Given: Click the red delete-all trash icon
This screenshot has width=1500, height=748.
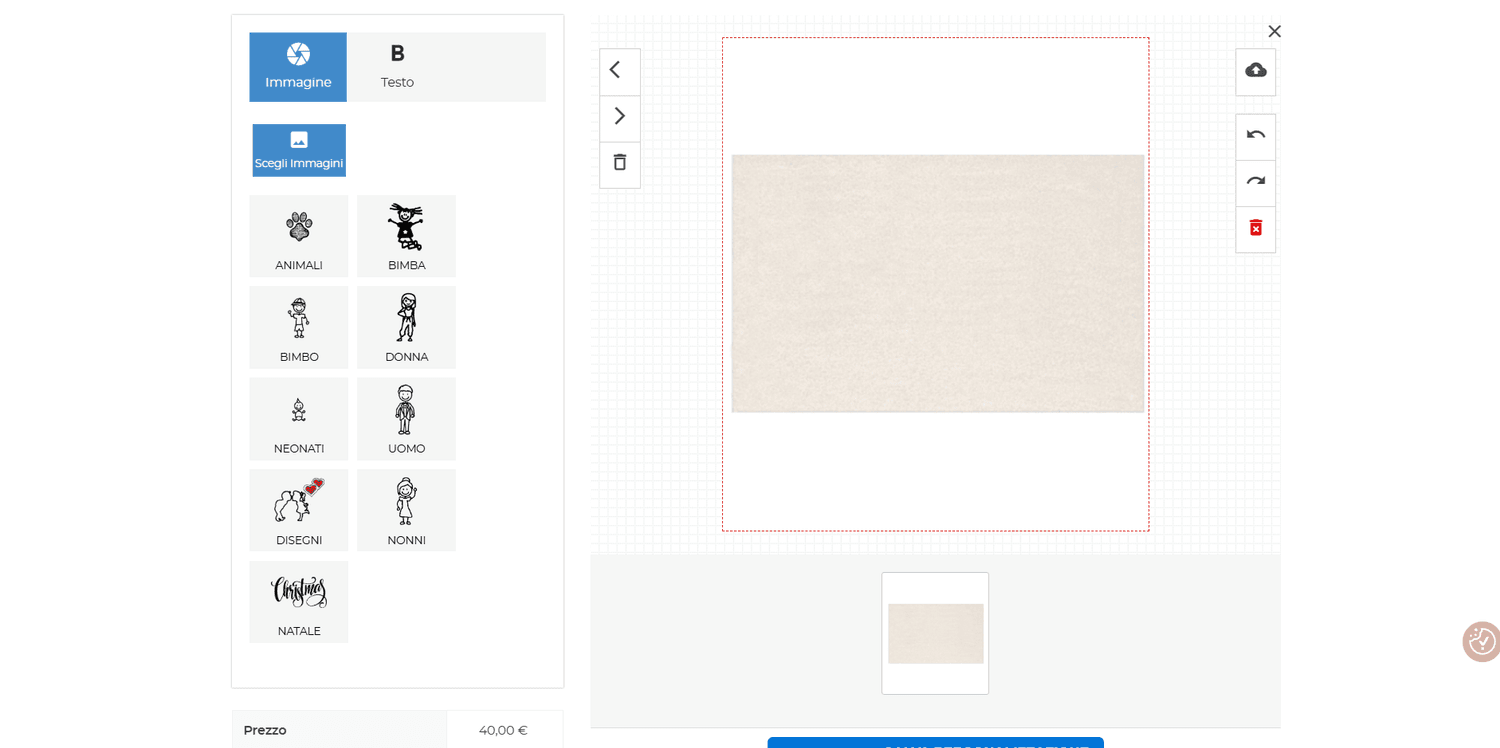Looking at the screenshot, I should click(1255, 229).
